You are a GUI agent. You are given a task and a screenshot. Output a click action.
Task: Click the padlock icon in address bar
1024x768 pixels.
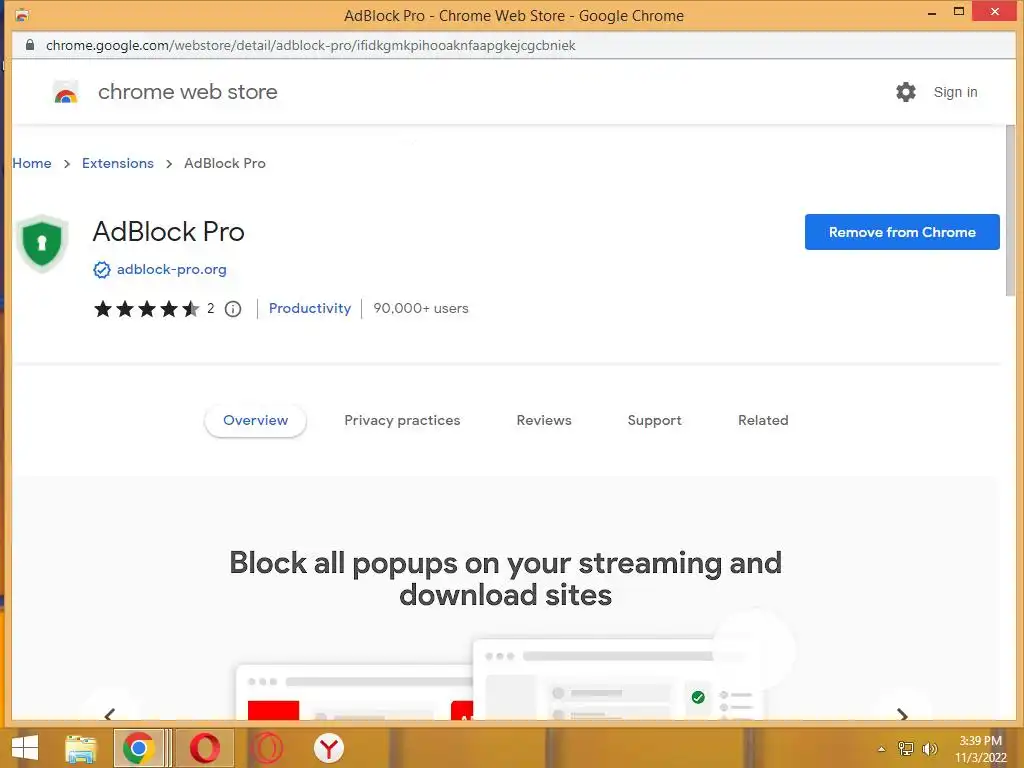coord(29,45)
